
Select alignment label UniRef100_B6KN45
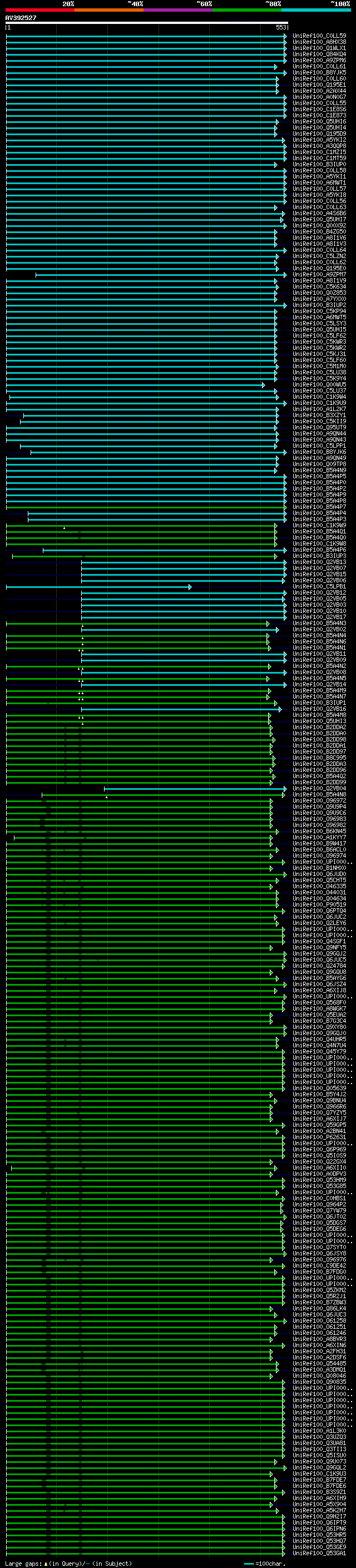[319, 832]
